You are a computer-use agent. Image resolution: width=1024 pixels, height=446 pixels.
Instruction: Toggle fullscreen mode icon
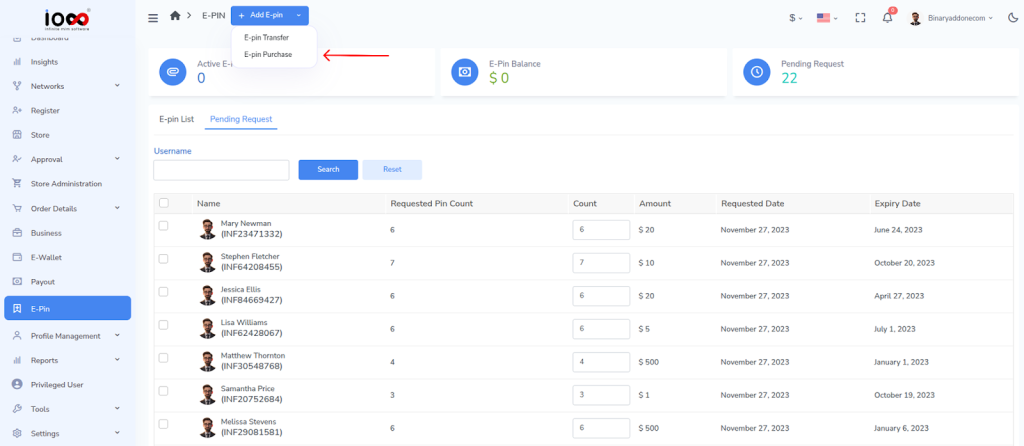point(860,17)
